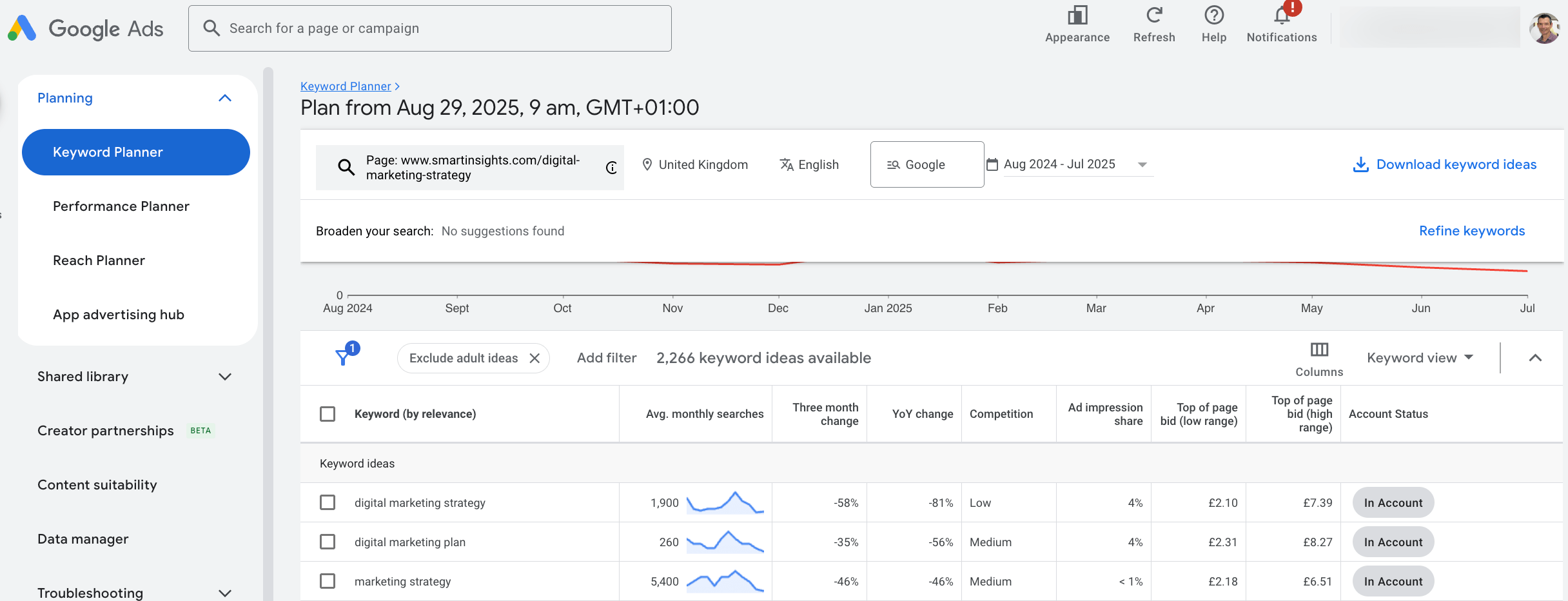Open the Columns icon
This screenshot has height=601, width=1568.
pyautogui.click(x=1319, y=350)
